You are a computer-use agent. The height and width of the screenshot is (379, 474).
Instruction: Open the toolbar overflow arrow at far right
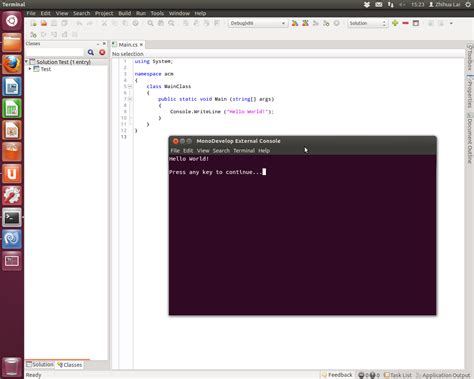(x=451, y=23)
